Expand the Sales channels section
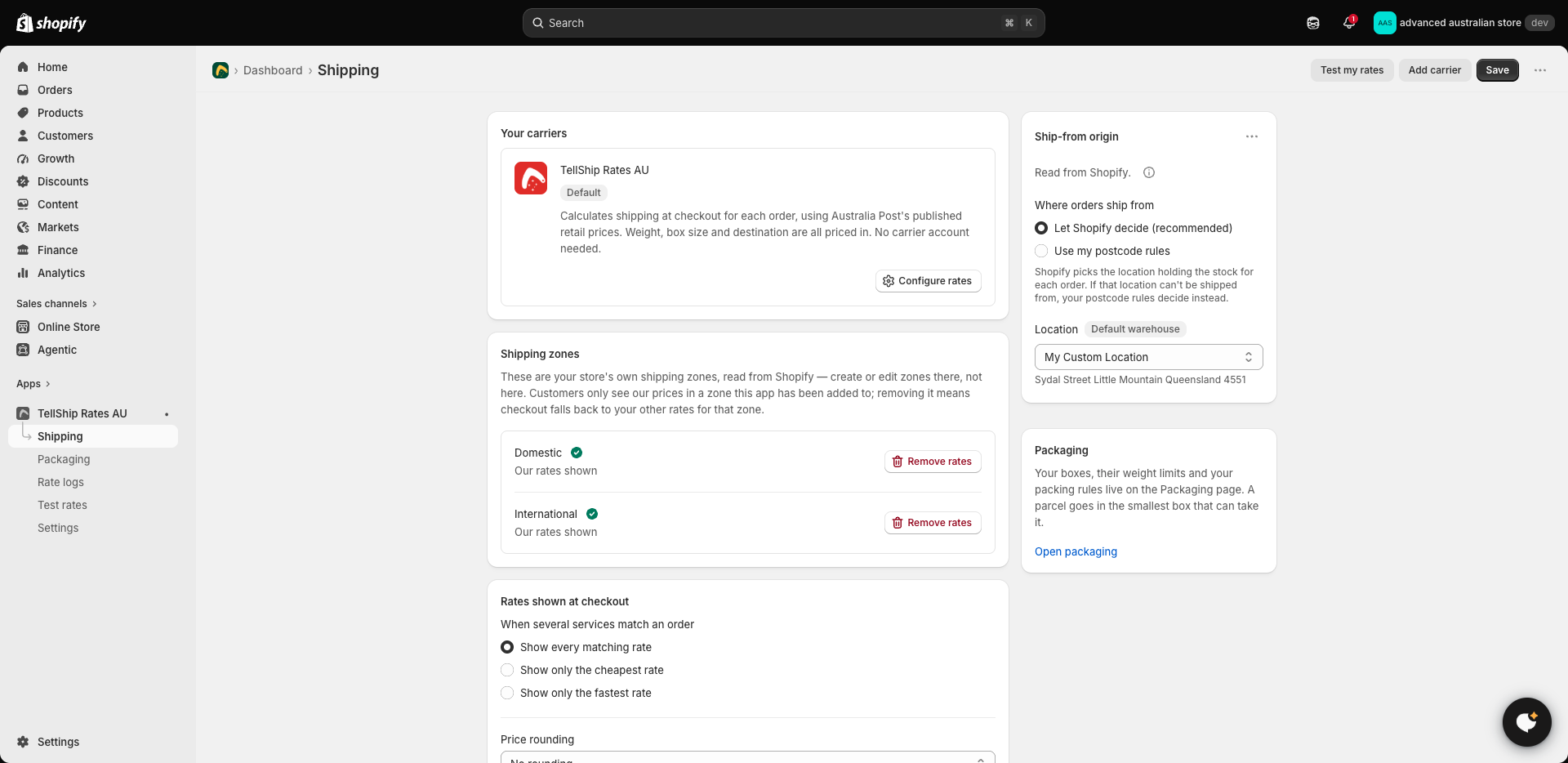The image size is (1568, 763). pos(56,304)
